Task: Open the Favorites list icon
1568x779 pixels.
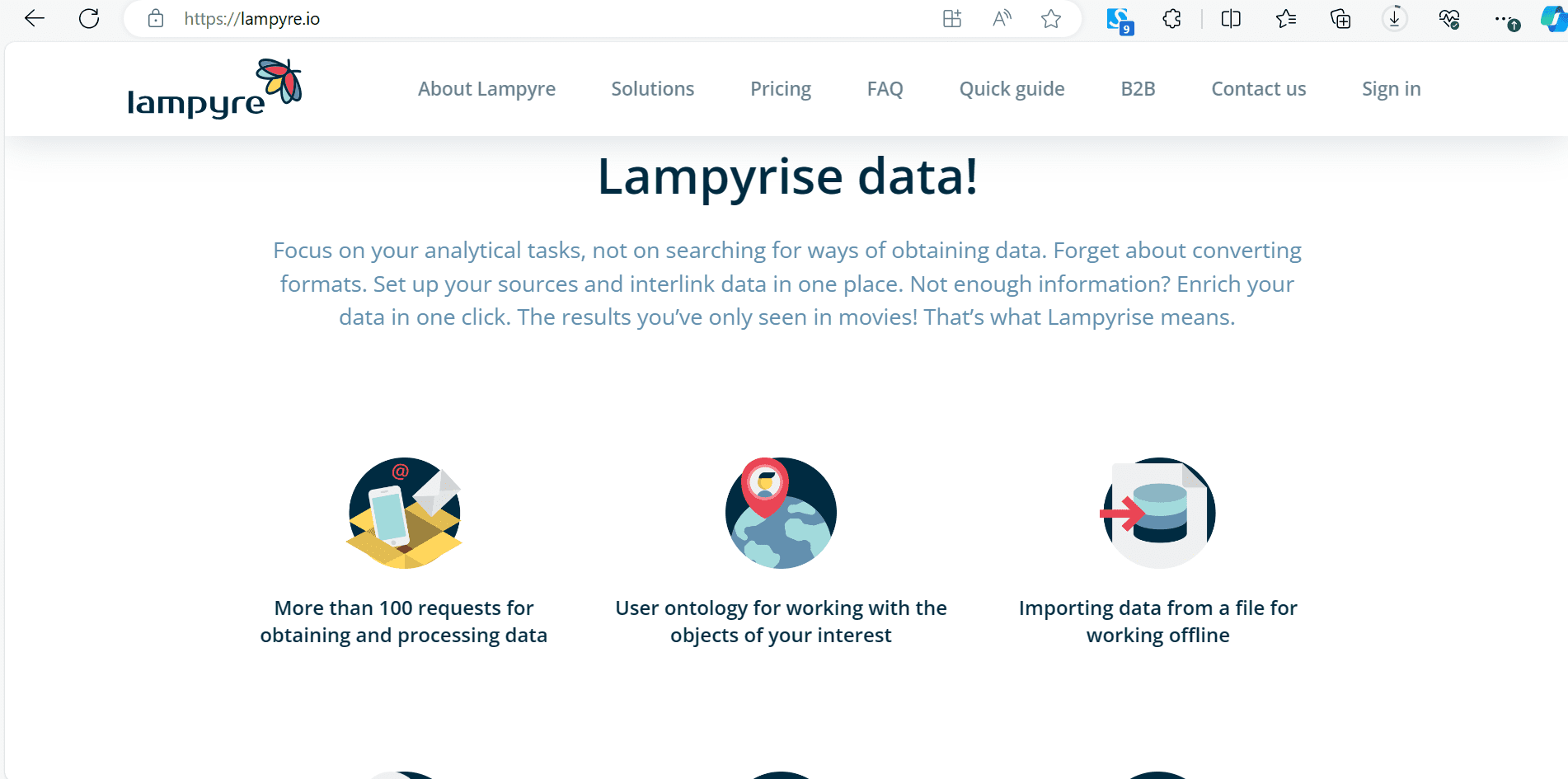Action: [1286, 18]
